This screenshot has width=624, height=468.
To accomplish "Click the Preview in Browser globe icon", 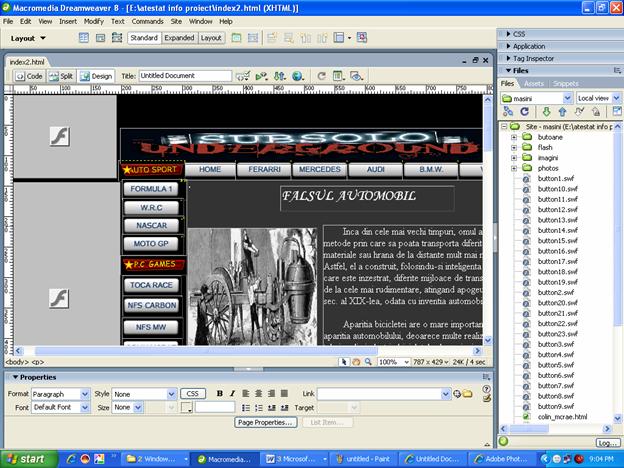I will coord(298,76).
